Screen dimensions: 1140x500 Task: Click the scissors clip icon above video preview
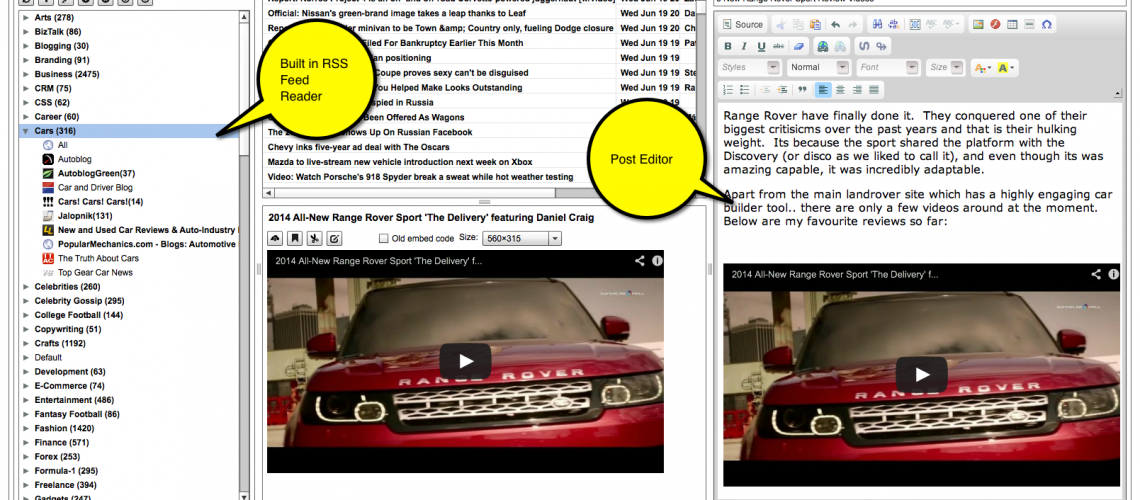coord(314,238)
